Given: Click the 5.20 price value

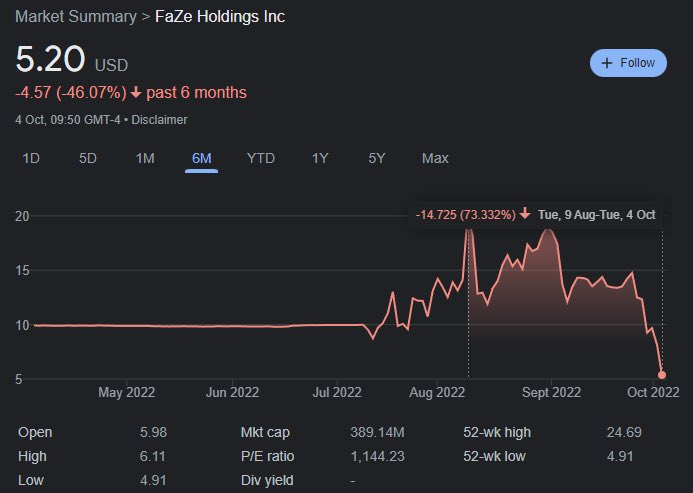Looking at the screenshot, I should click(50, 59).
